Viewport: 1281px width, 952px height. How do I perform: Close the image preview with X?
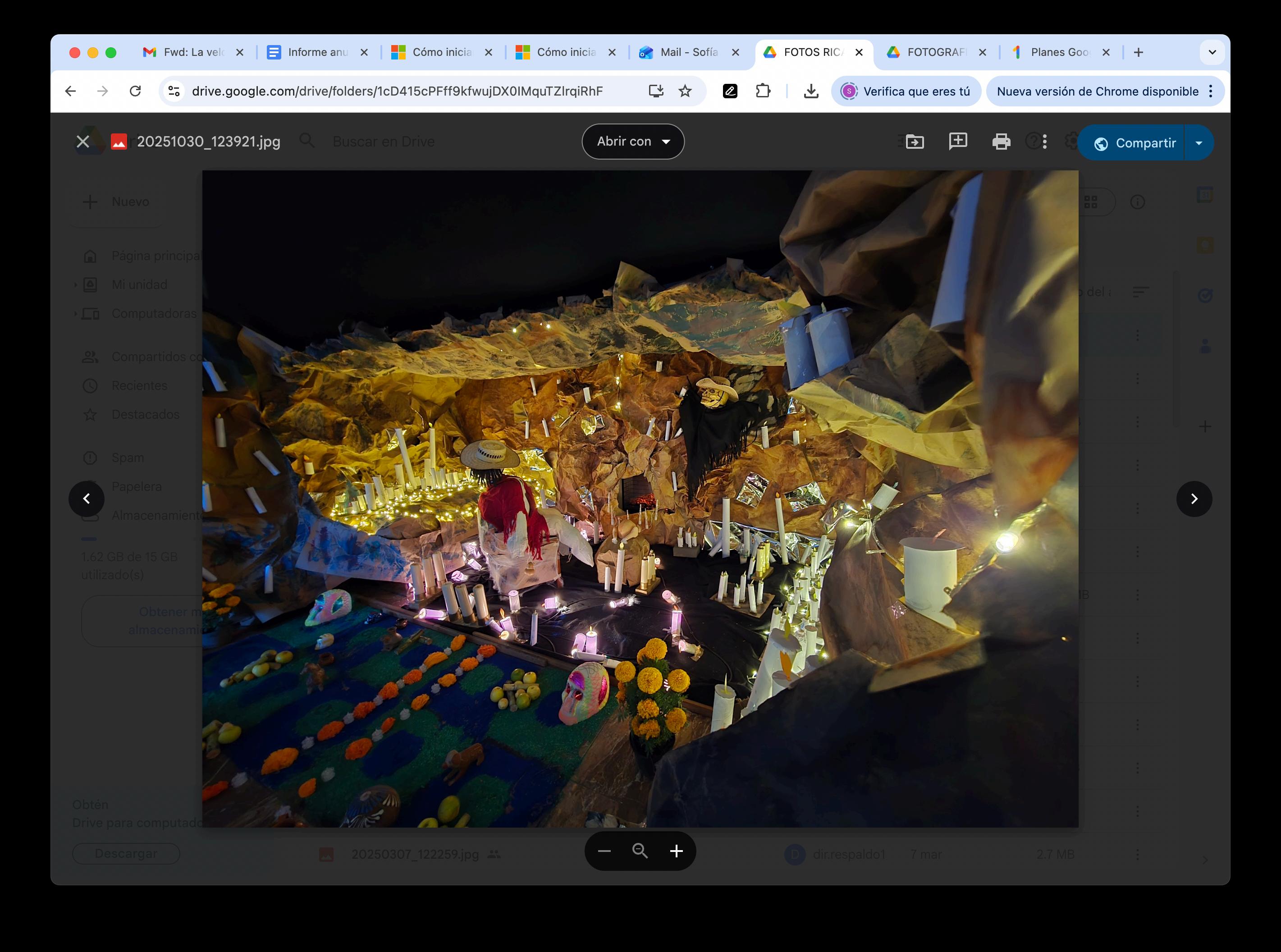[83, 142]
